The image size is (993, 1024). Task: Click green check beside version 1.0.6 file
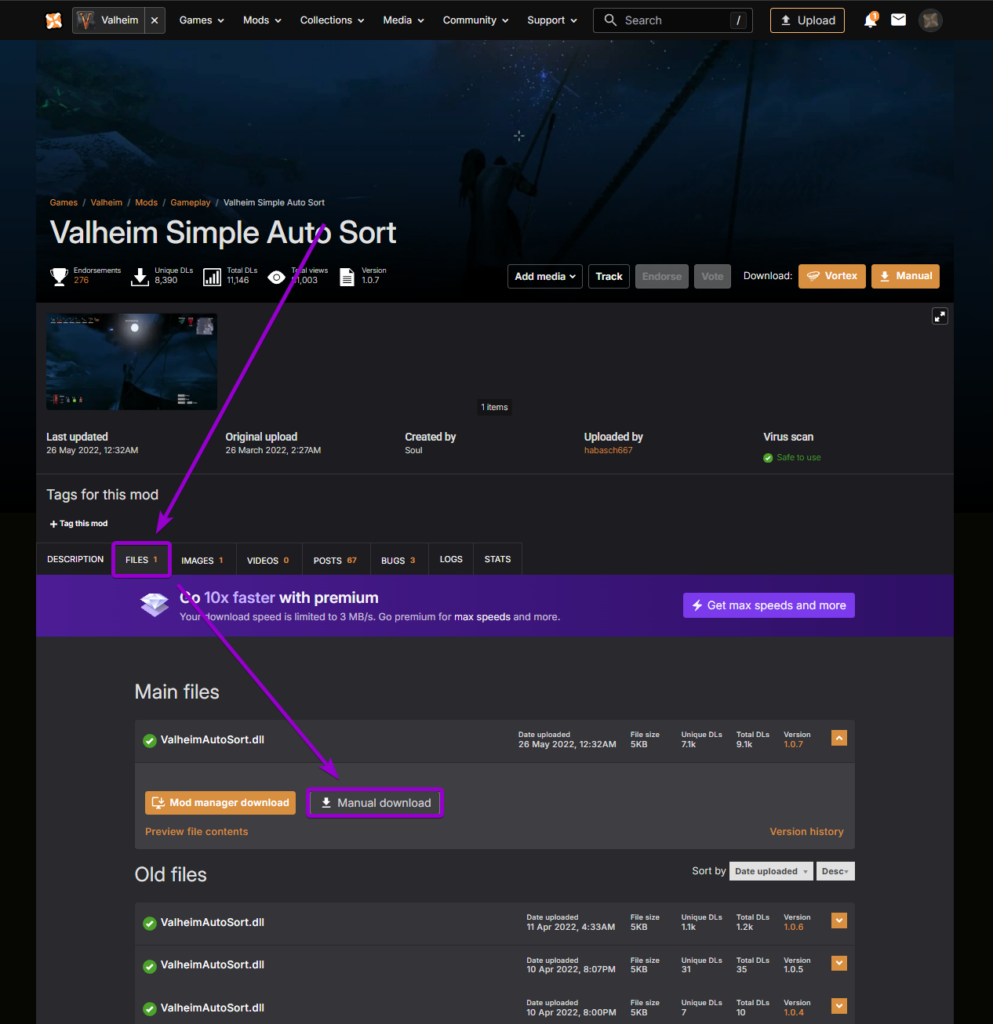click(x=150, y=923)
